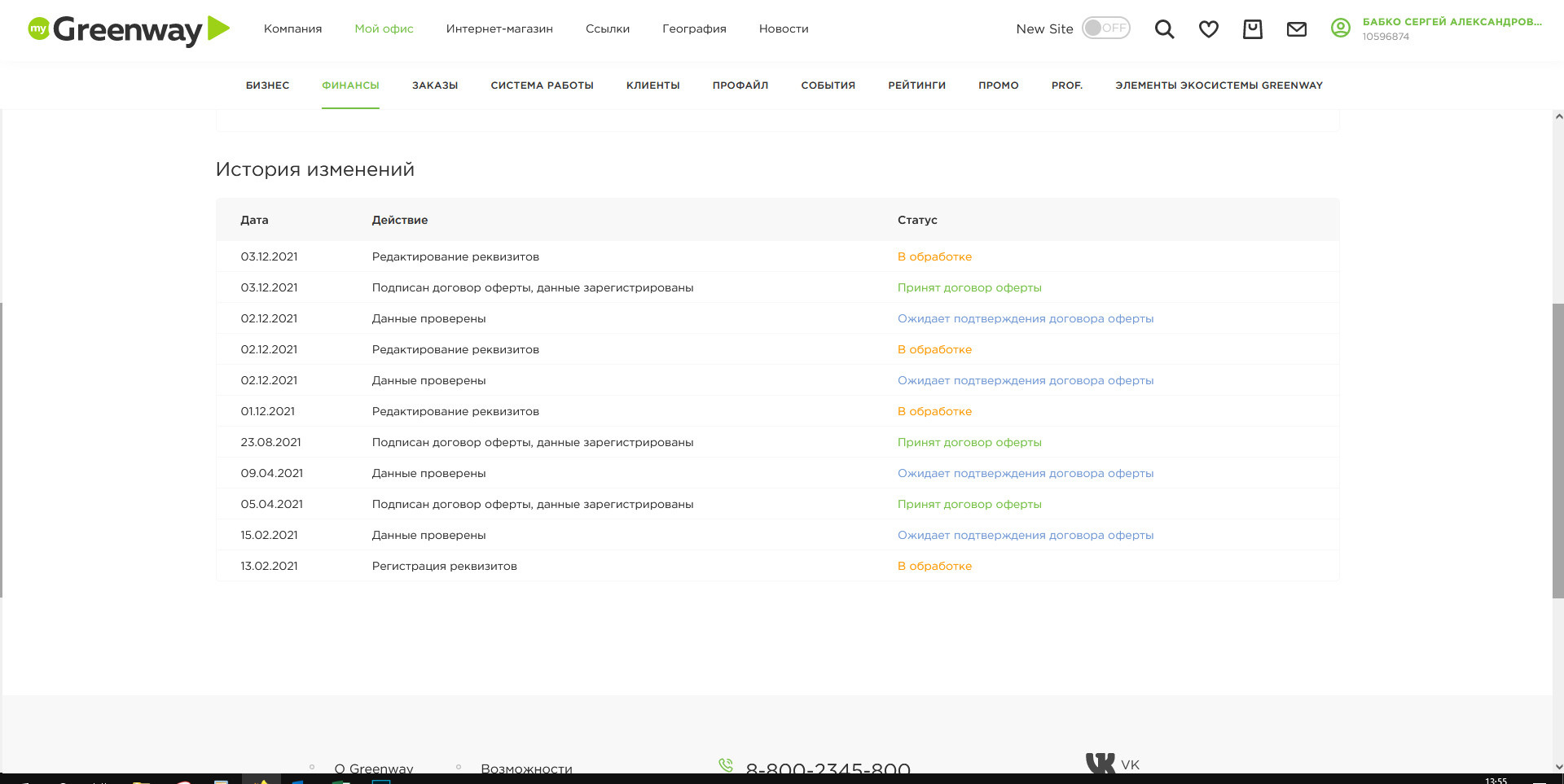
Task: Open the search magnifier icon
Action: pos(1164,29)
